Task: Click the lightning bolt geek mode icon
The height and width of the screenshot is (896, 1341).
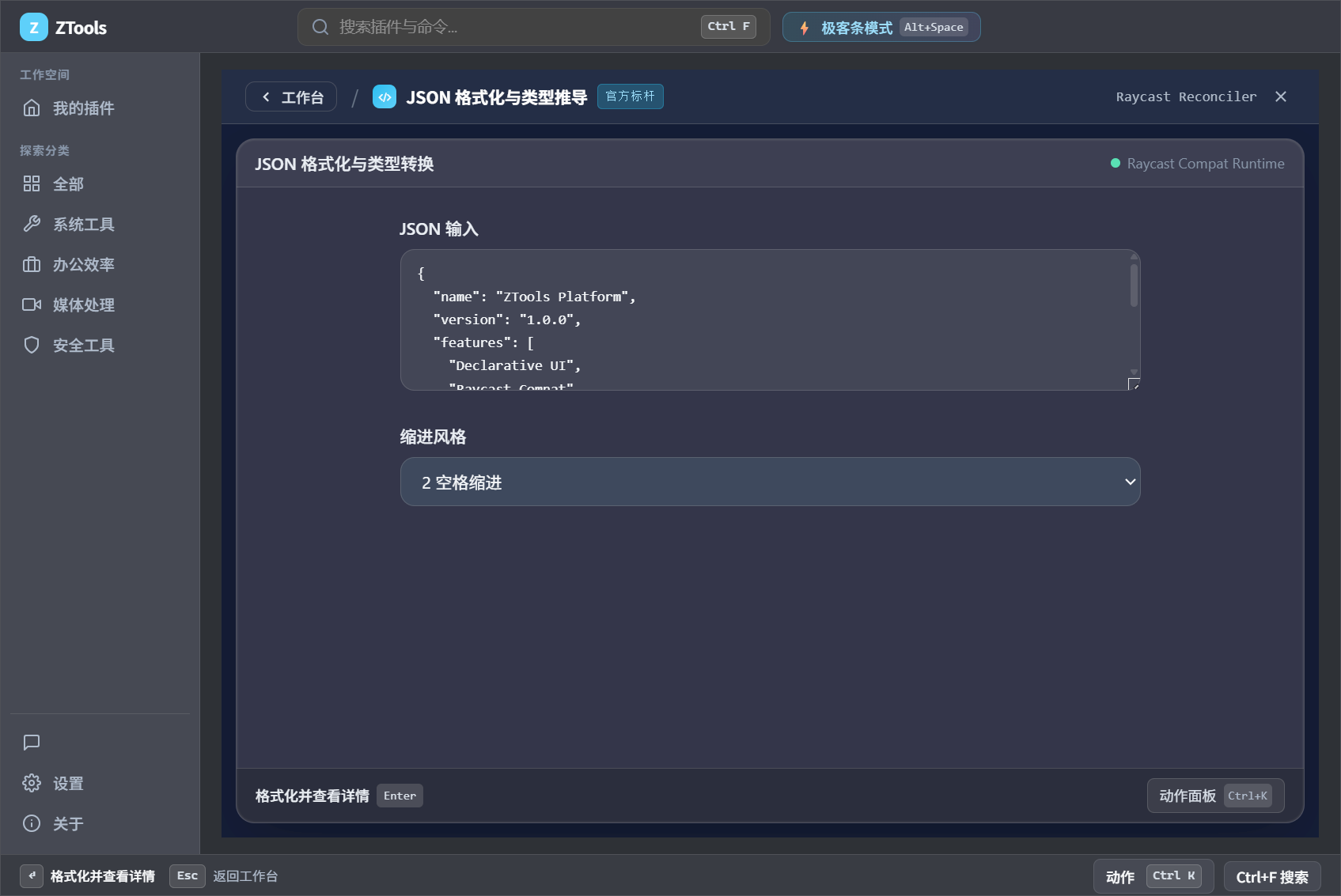Action: (x=805, y=28)
